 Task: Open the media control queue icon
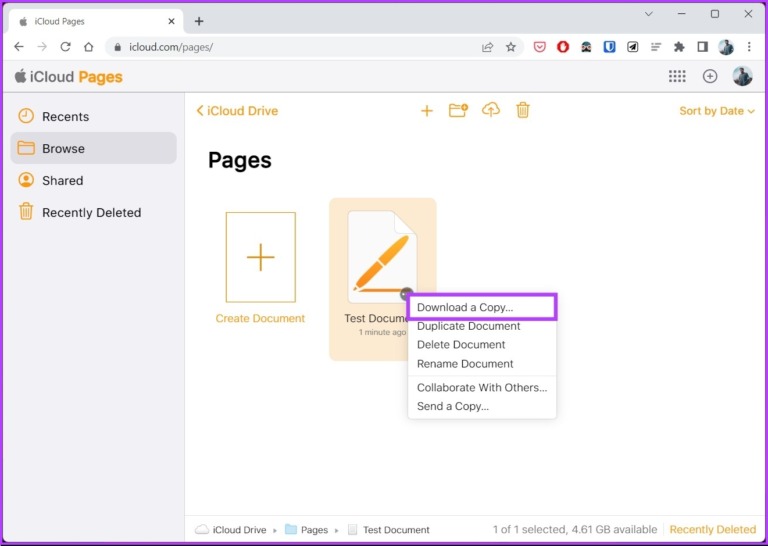[x=656, y=47]
